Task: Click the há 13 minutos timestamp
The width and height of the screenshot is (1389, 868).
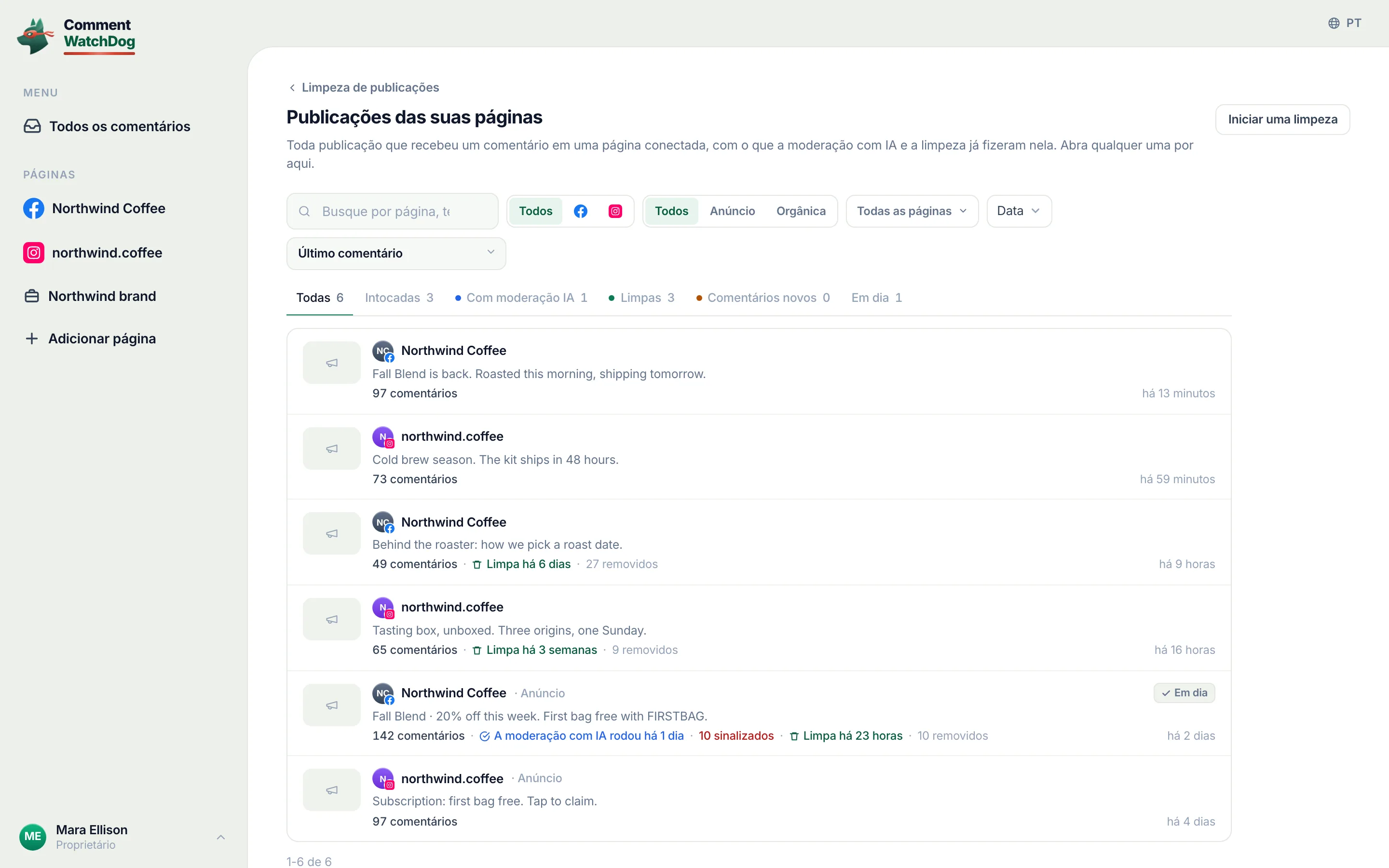Action: pos(1178,393)
